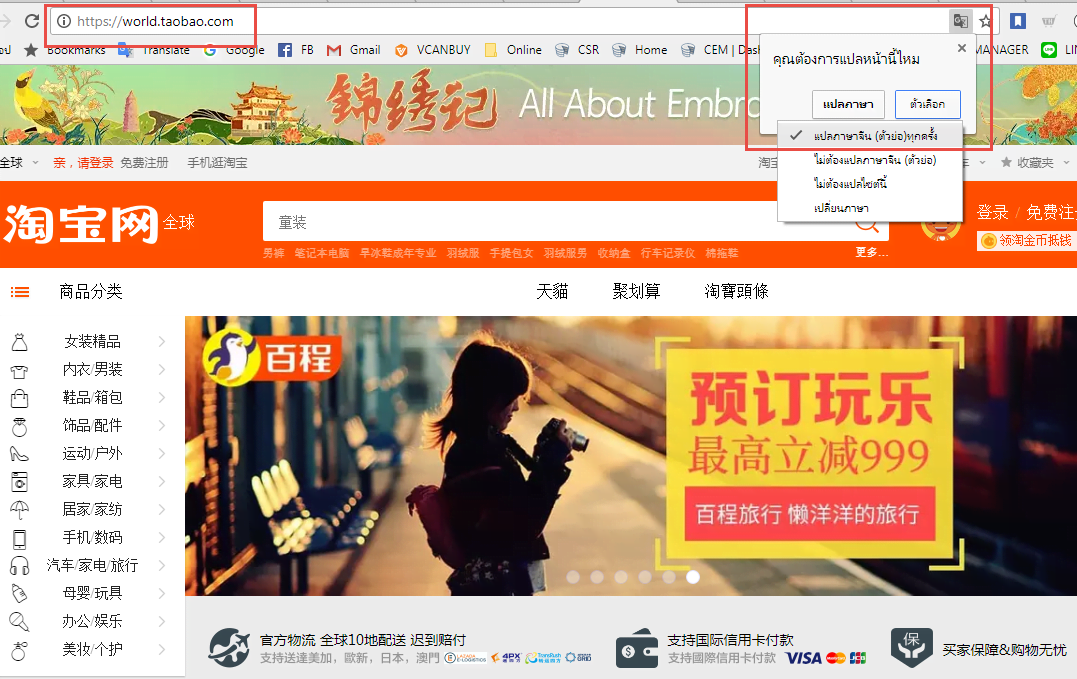This screenshot has height=679, width=1077.
Task: Click the orange list icon beside 商品分类
Action: [20, 292]
